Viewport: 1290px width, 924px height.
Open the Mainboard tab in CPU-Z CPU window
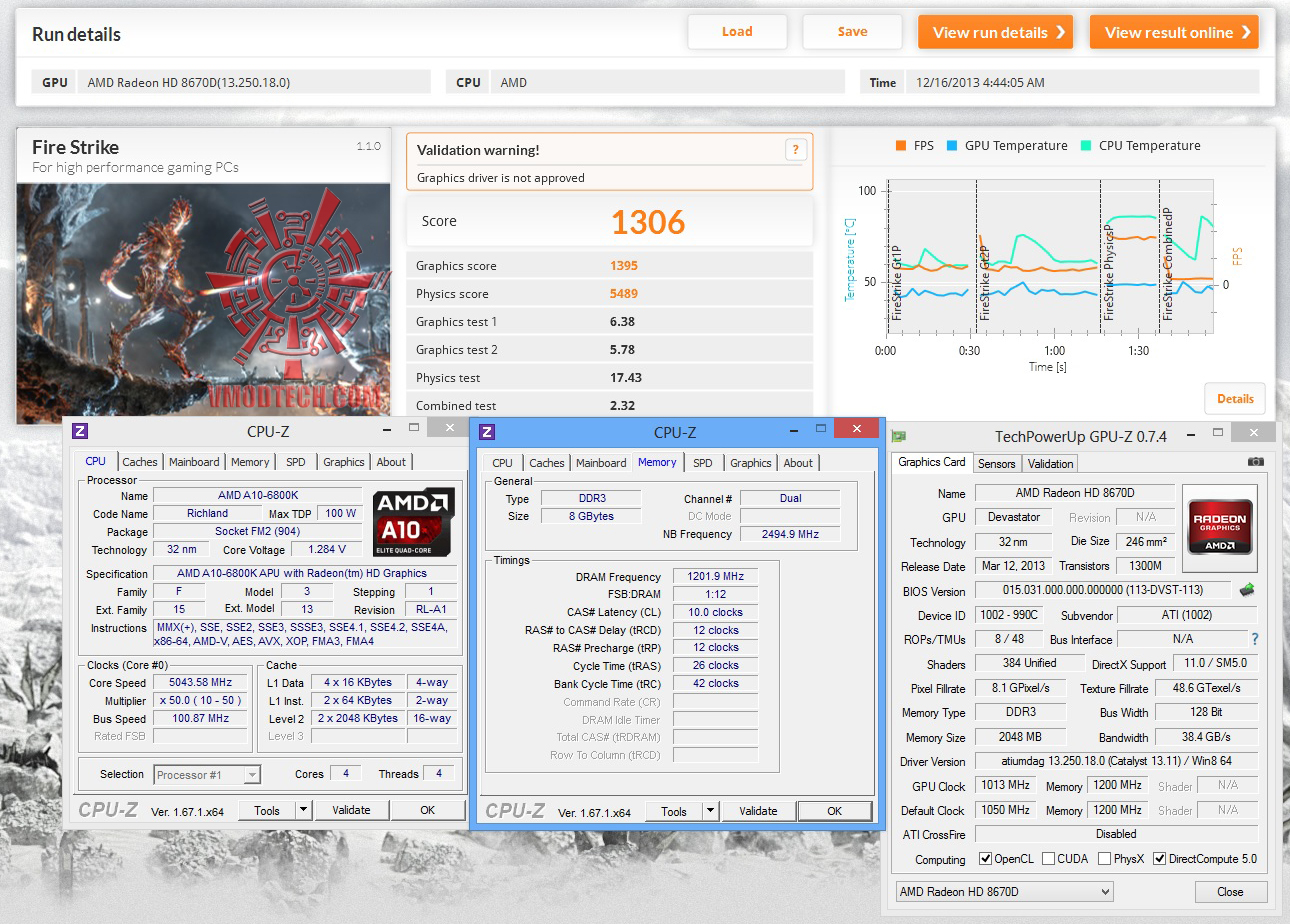(194, 462)
